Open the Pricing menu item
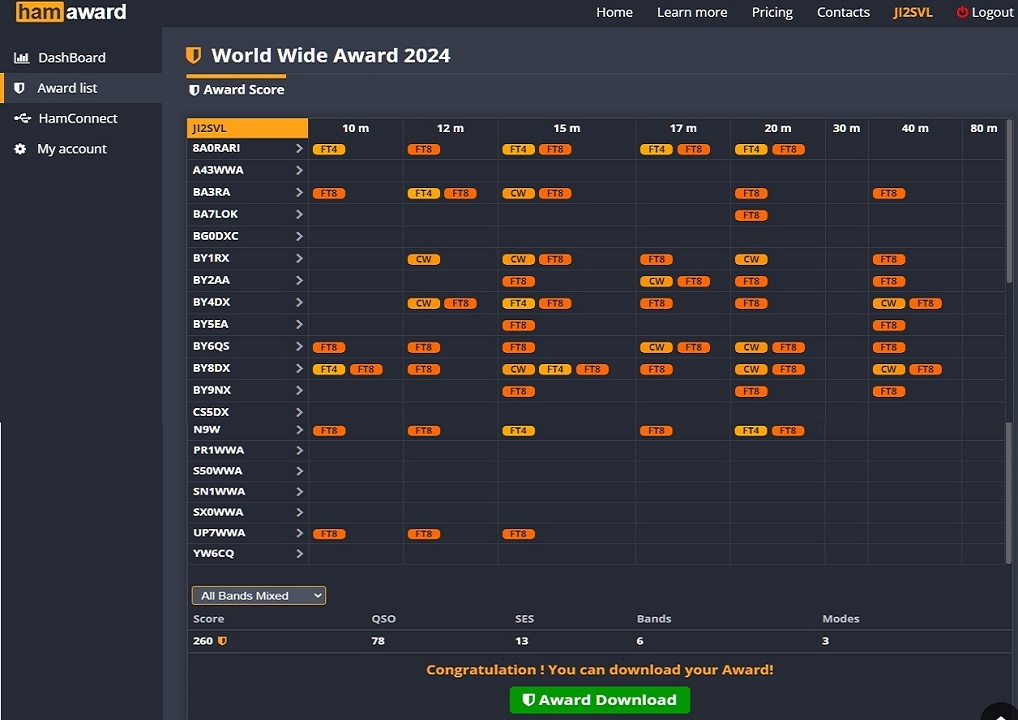 (x=771, y=12)
